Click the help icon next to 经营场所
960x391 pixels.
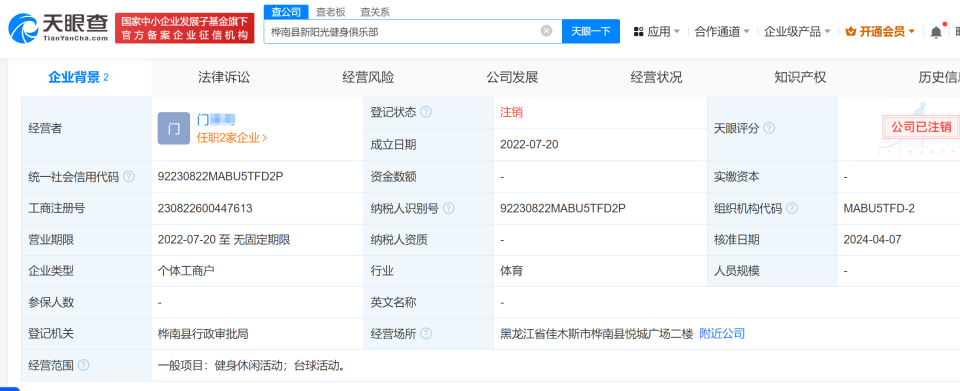[x=426, y=334]
